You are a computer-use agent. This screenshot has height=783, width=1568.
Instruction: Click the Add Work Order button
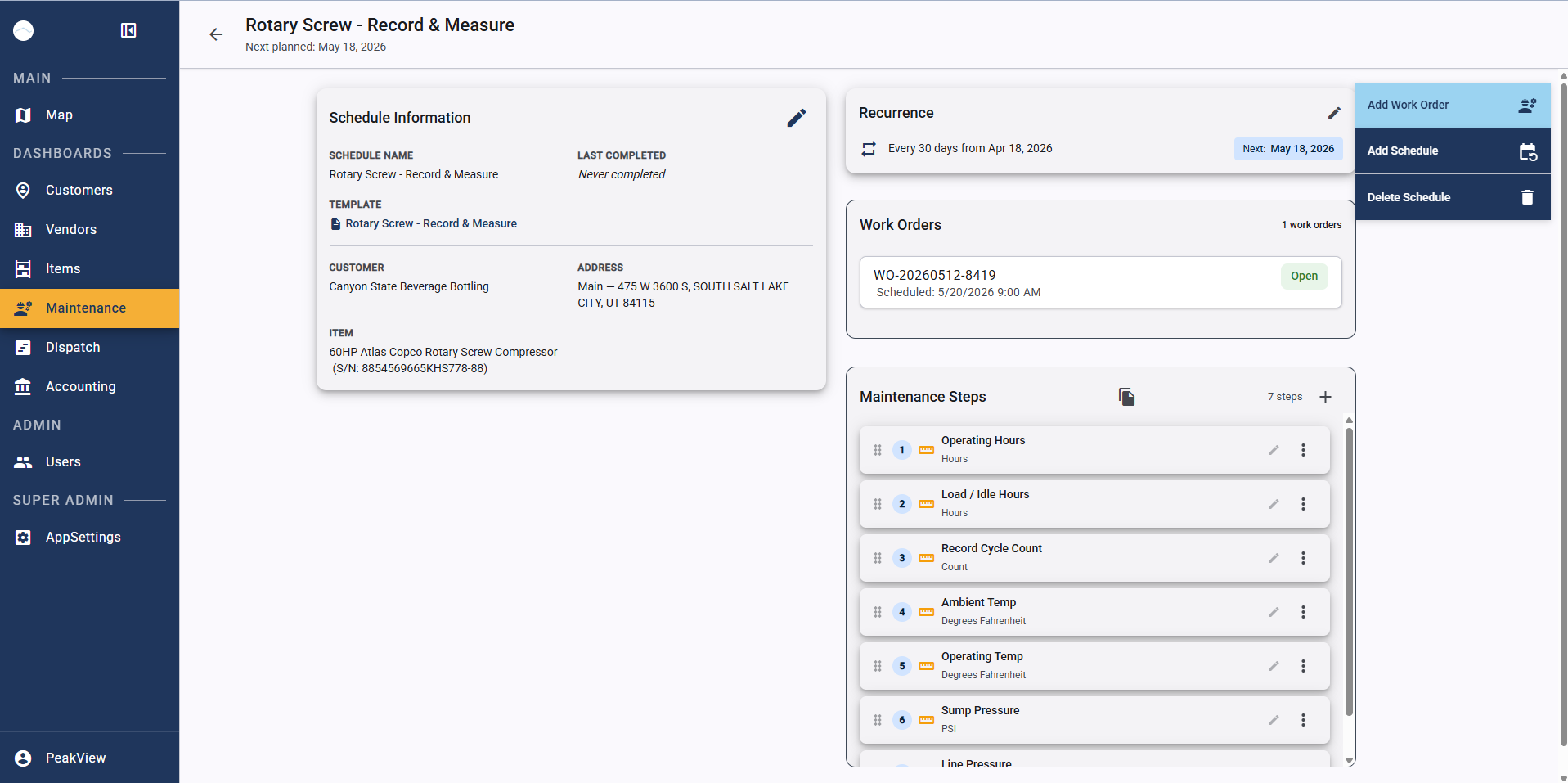click(1452, 106)
